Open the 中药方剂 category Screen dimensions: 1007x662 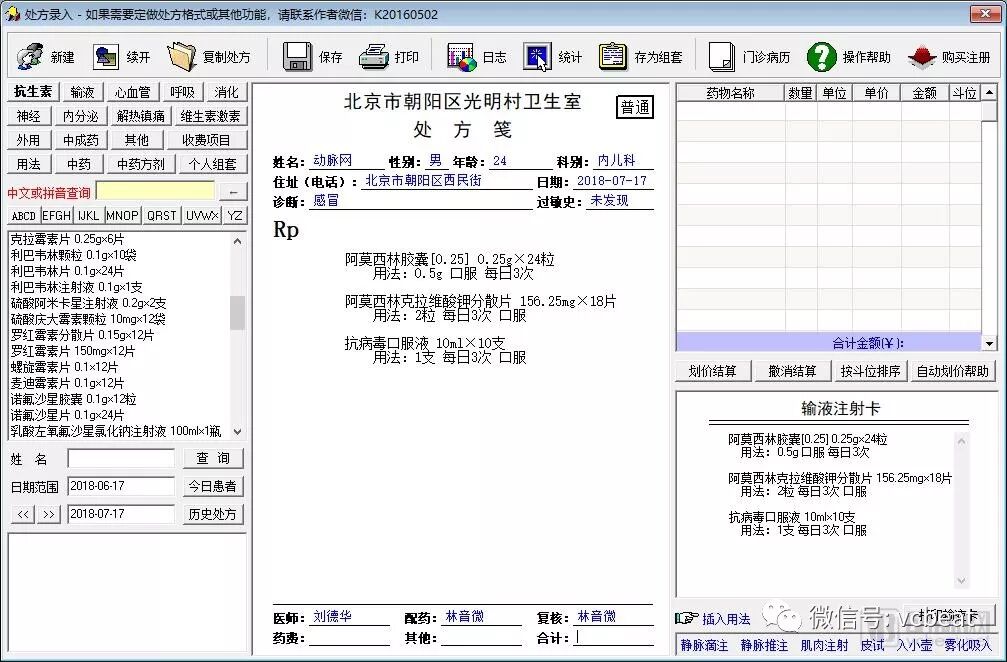(x=141, y=164)
